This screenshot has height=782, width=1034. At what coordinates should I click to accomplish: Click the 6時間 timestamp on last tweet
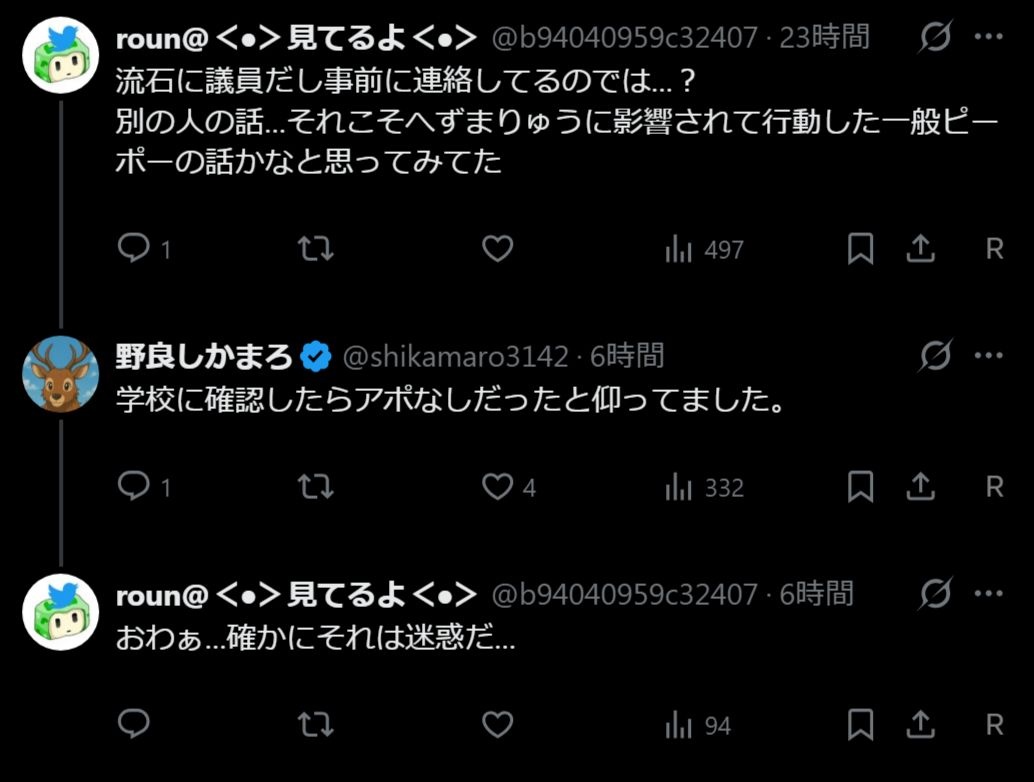point(816,594)
